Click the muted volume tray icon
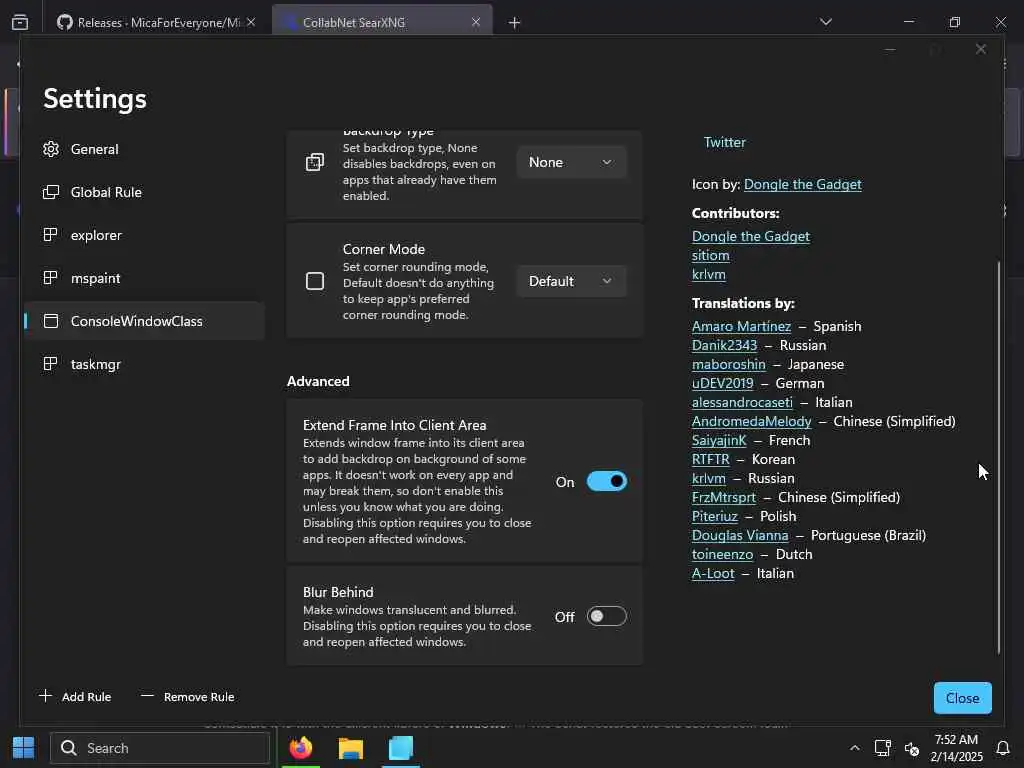 click(912, 748)
